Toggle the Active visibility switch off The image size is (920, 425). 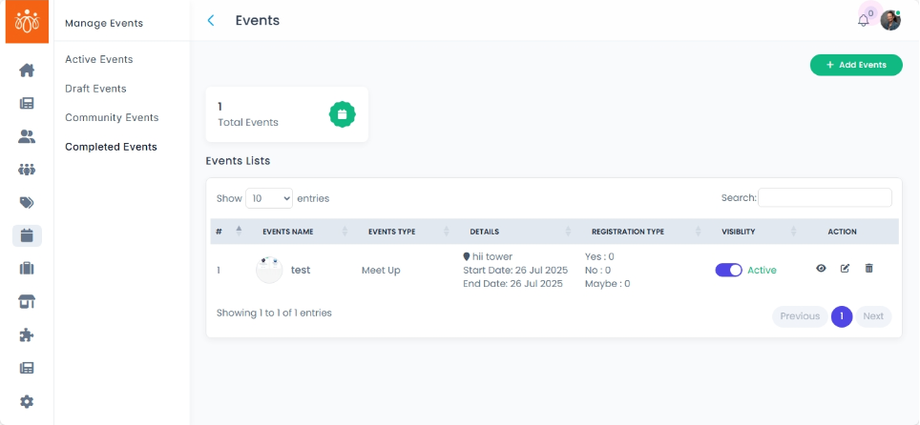(728, 270)
